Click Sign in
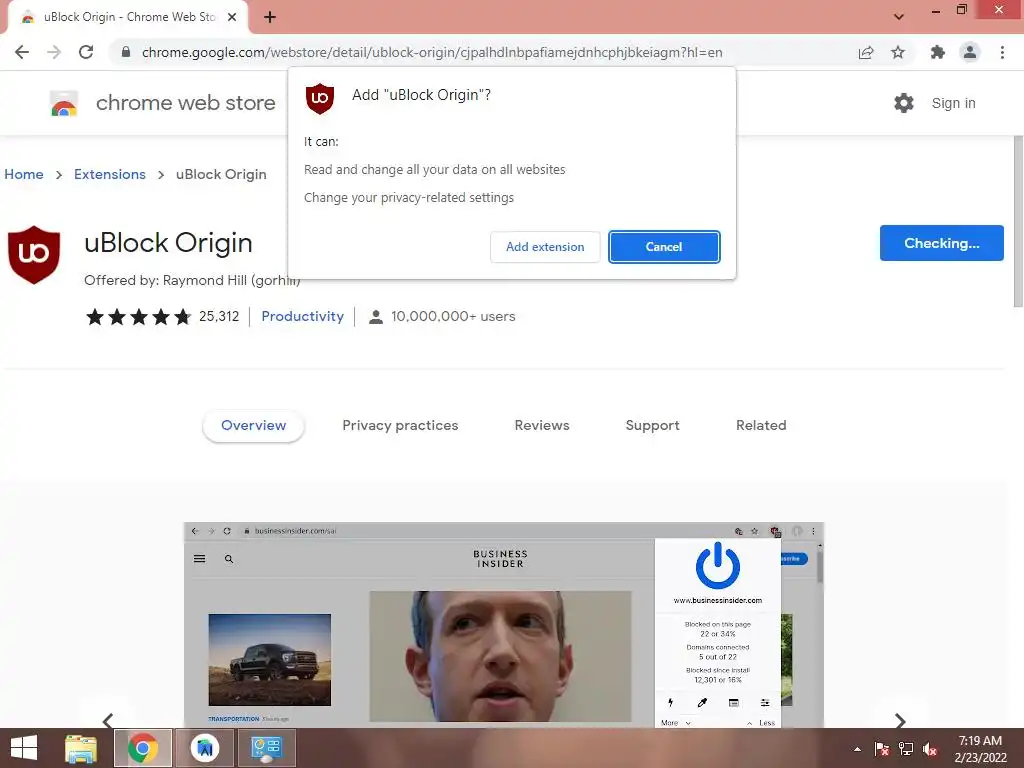This screenshot has width=1024, height=768. tap(953, 103)
